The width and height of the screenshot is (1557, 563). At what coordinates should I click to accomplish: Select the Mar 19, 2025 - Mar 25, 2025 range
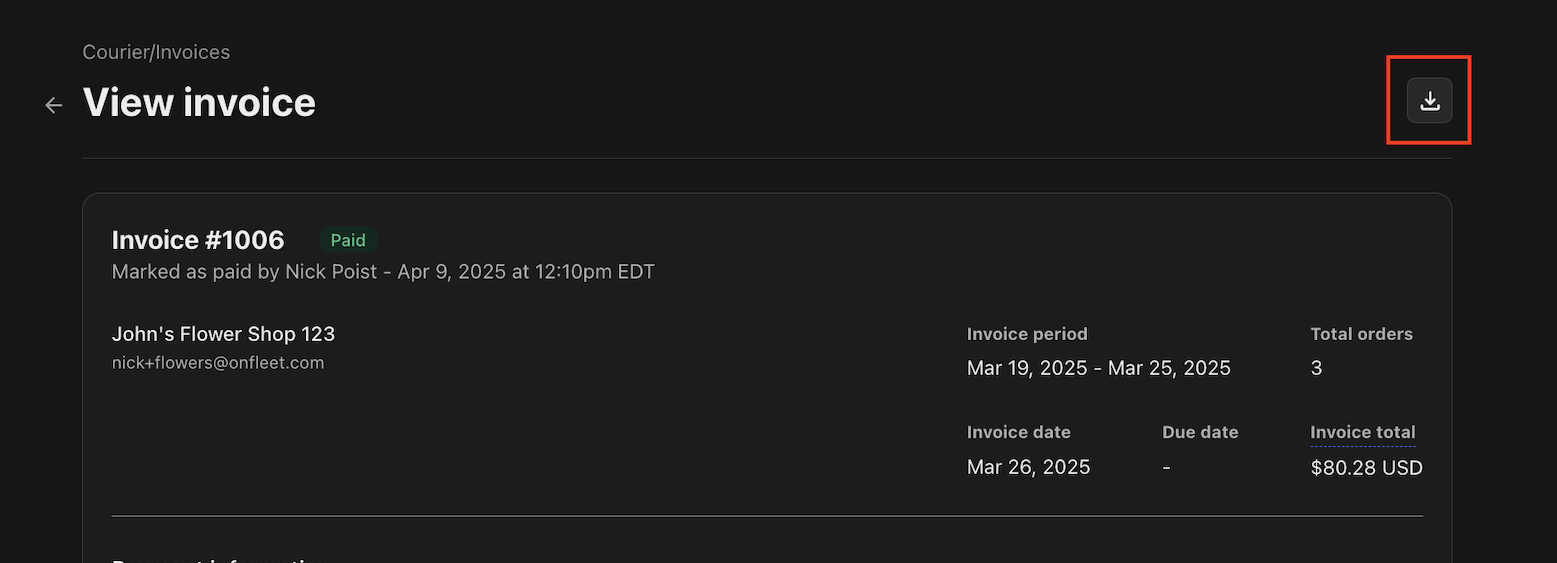tap(1098, 368)
